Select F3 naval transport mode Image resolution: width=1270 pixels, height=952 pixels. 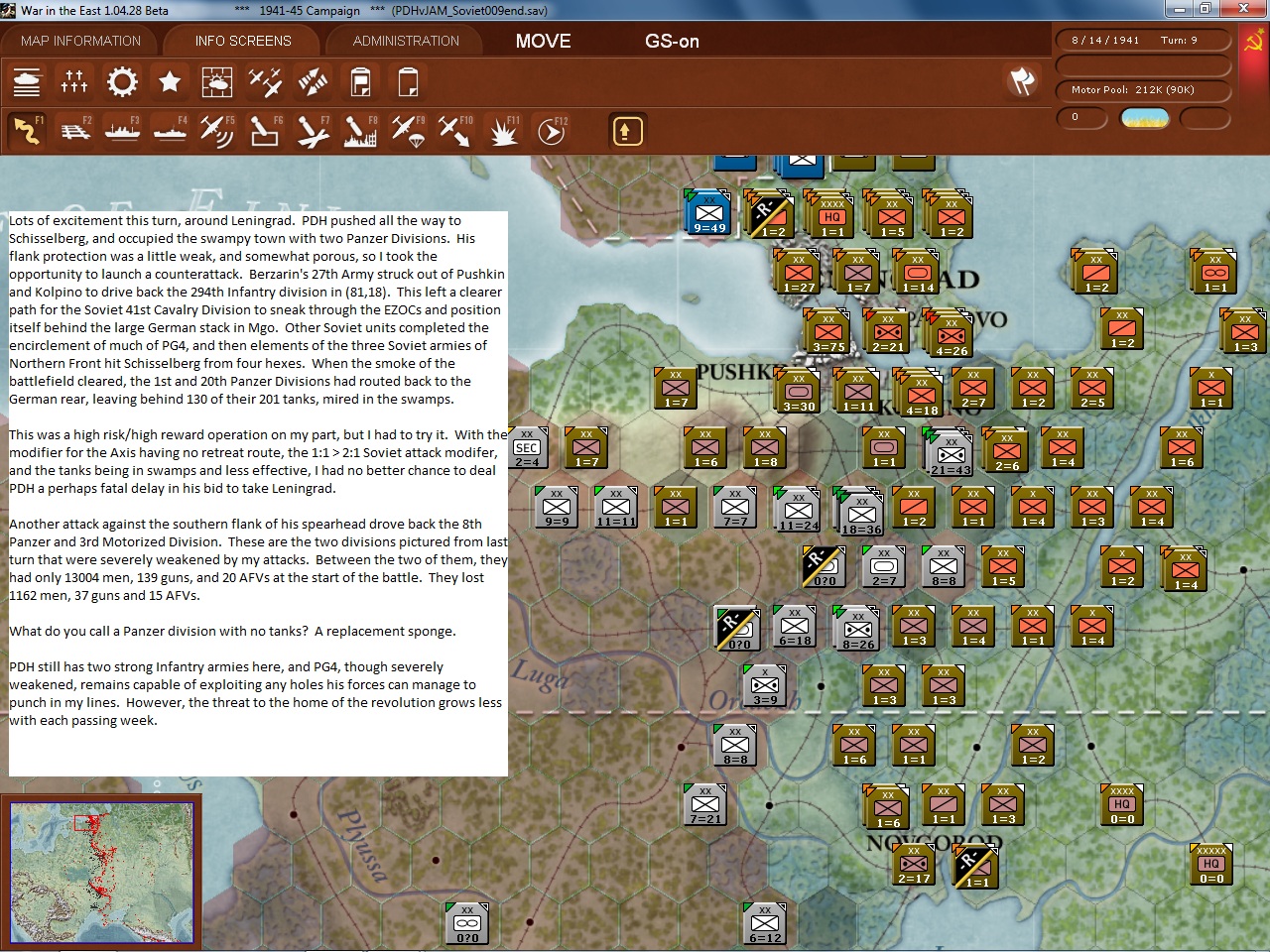[122, 131]
